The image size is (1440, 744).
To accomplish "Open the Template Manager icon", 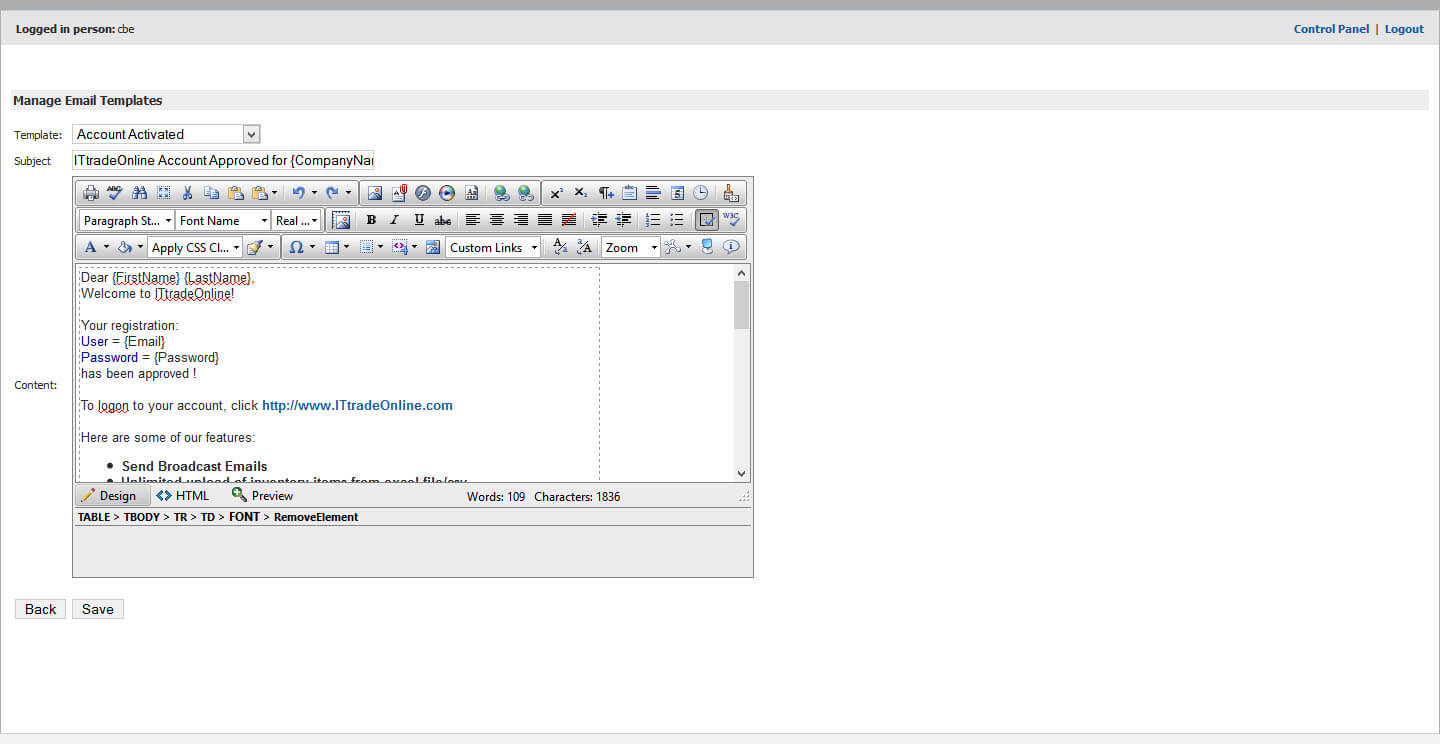I will point(471,193).
